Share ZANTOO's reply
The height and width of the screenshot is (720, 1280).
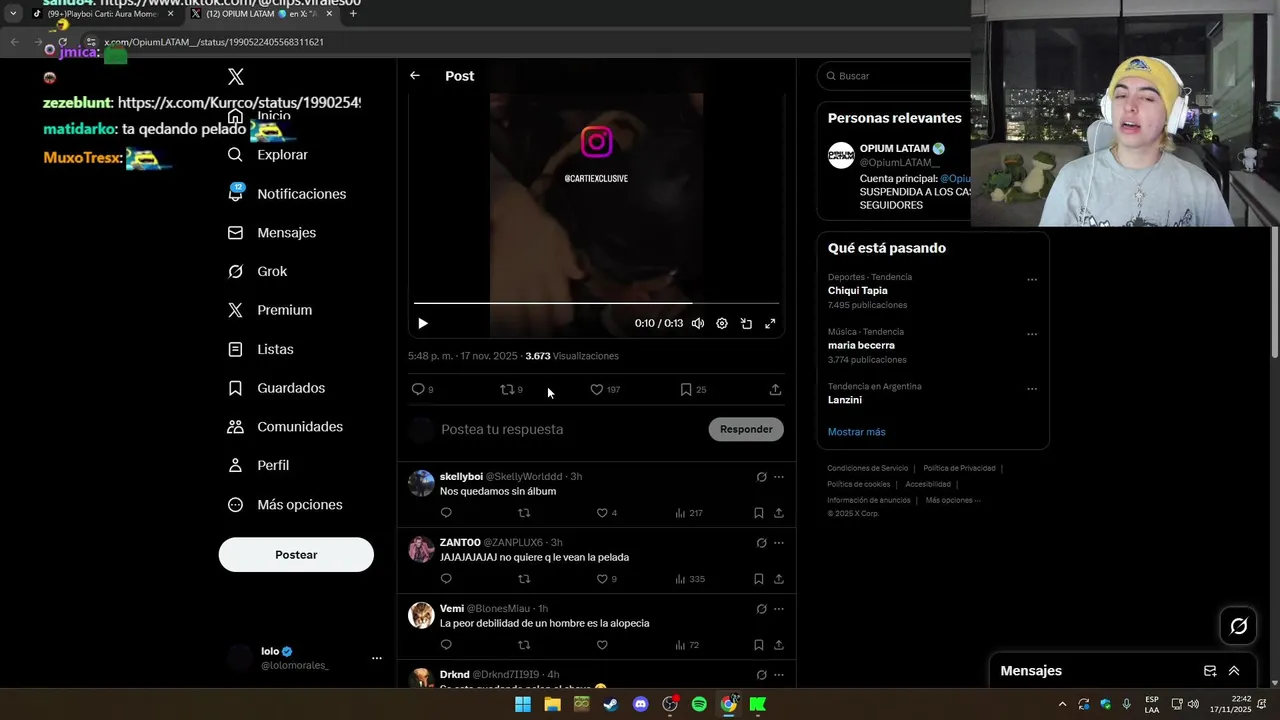point(778,579)
